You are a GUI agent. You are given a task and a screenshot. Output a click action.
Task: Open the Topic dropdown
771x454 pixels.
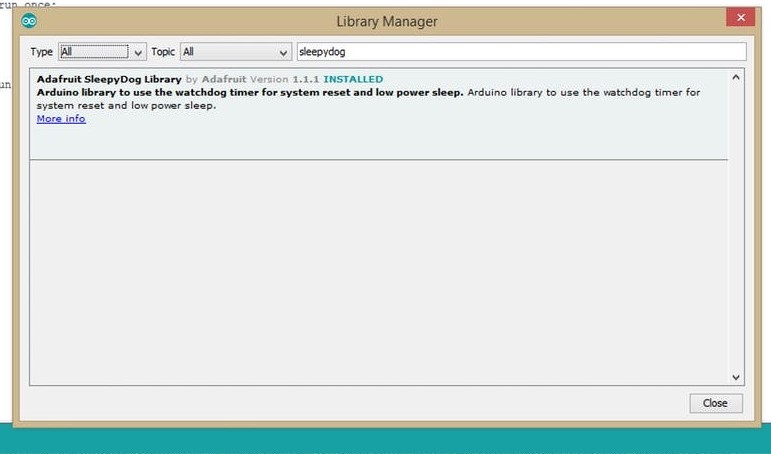click(x=236, y=52)
